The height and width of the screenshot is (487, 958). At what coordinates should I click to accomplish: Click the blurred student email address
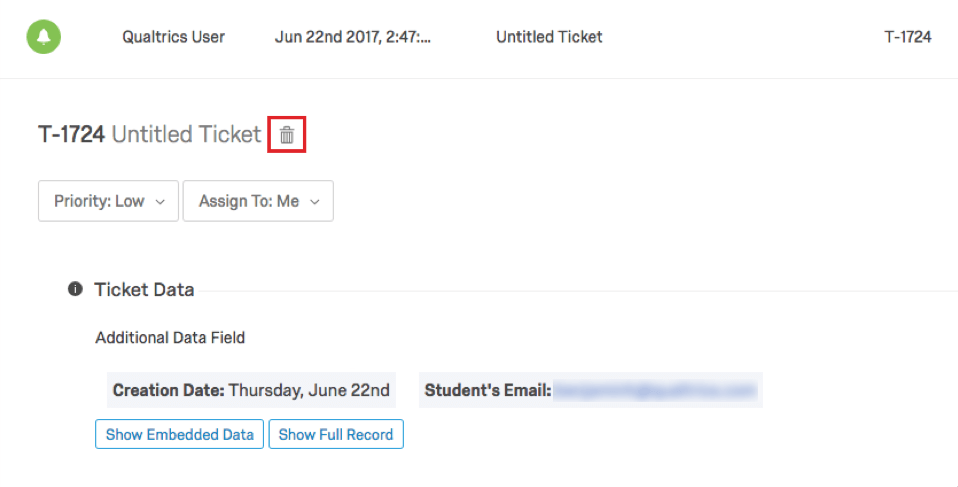(656, 390)
